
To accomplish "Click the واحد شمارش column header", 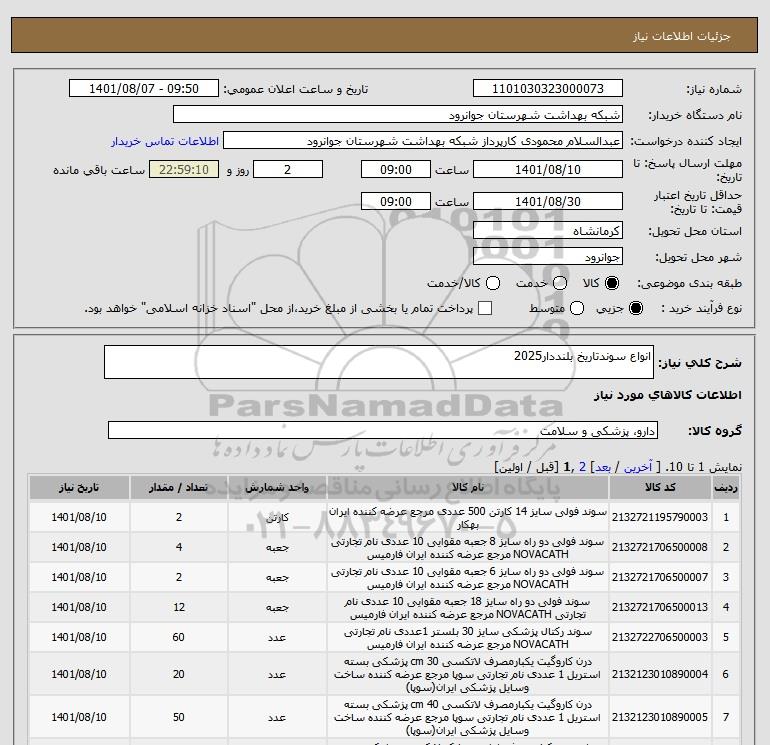I will (277, 488).
